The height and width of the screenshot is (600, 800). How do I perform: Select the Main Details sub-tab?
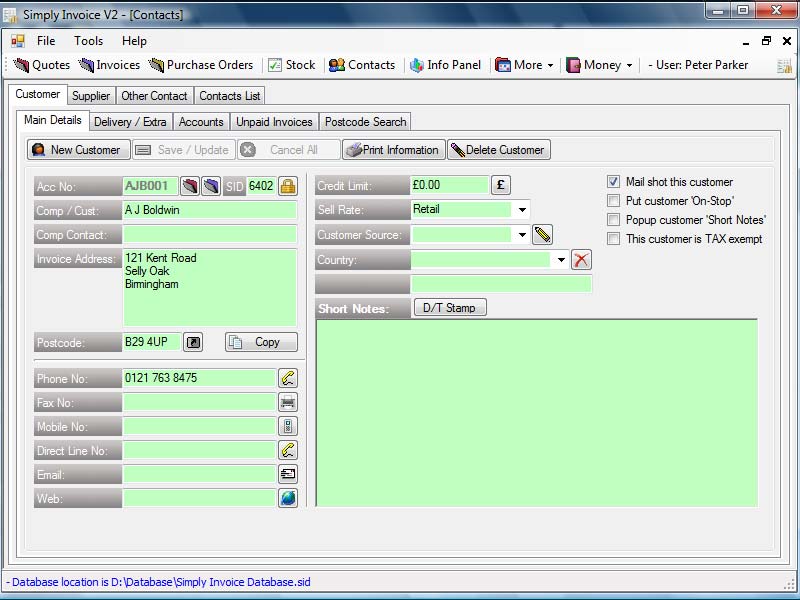coord(53,120)
